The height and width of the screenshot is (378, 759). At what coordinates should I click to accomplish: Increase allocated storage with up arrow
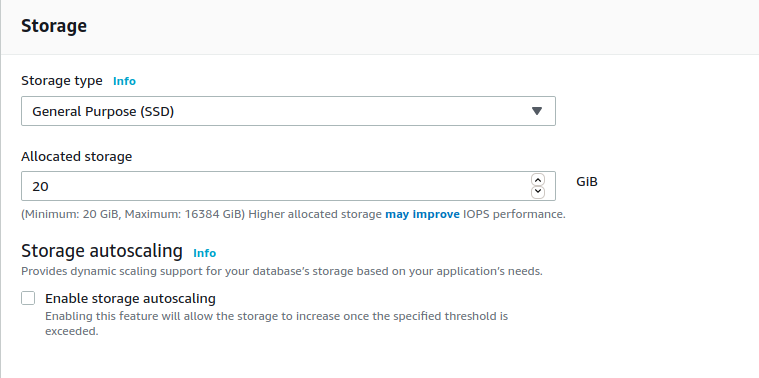click(538, 180)
